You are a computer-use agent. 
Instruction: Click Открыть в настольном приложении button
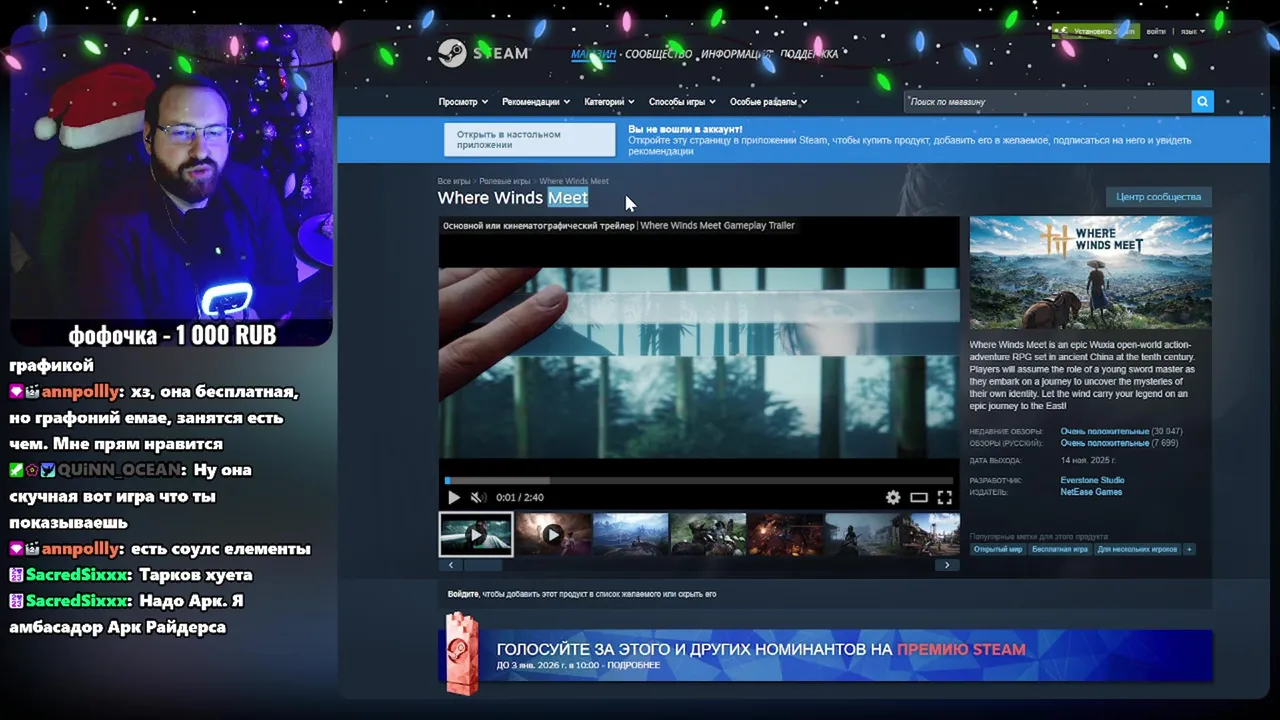coord(529,140)
